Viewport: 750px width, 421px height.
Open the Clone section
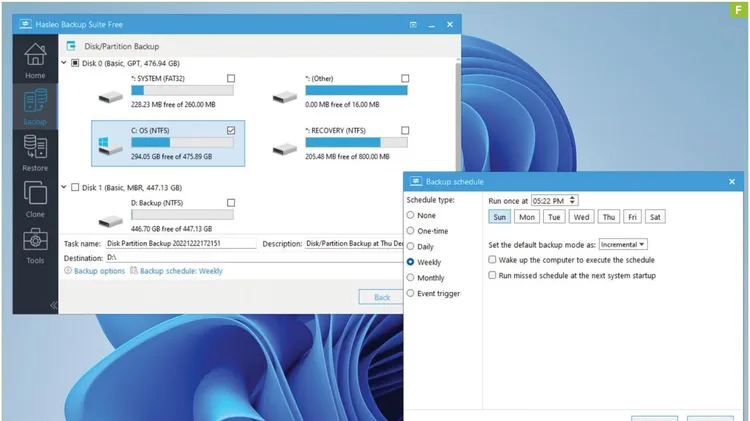[x=35, y=199]
